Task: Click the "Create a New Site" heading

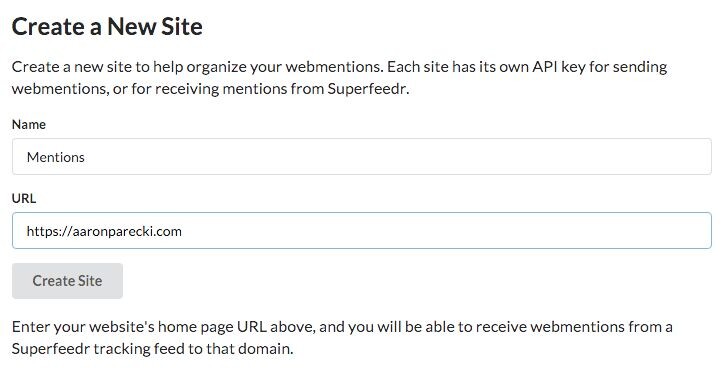Action: [107, 26]
